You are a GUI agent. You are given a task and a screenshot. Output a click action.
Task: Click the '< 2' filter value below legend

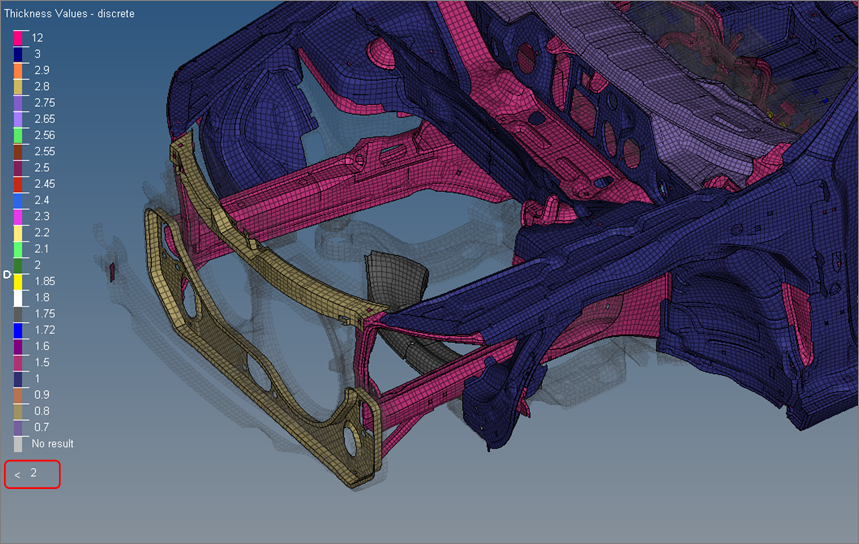(32, 474)
